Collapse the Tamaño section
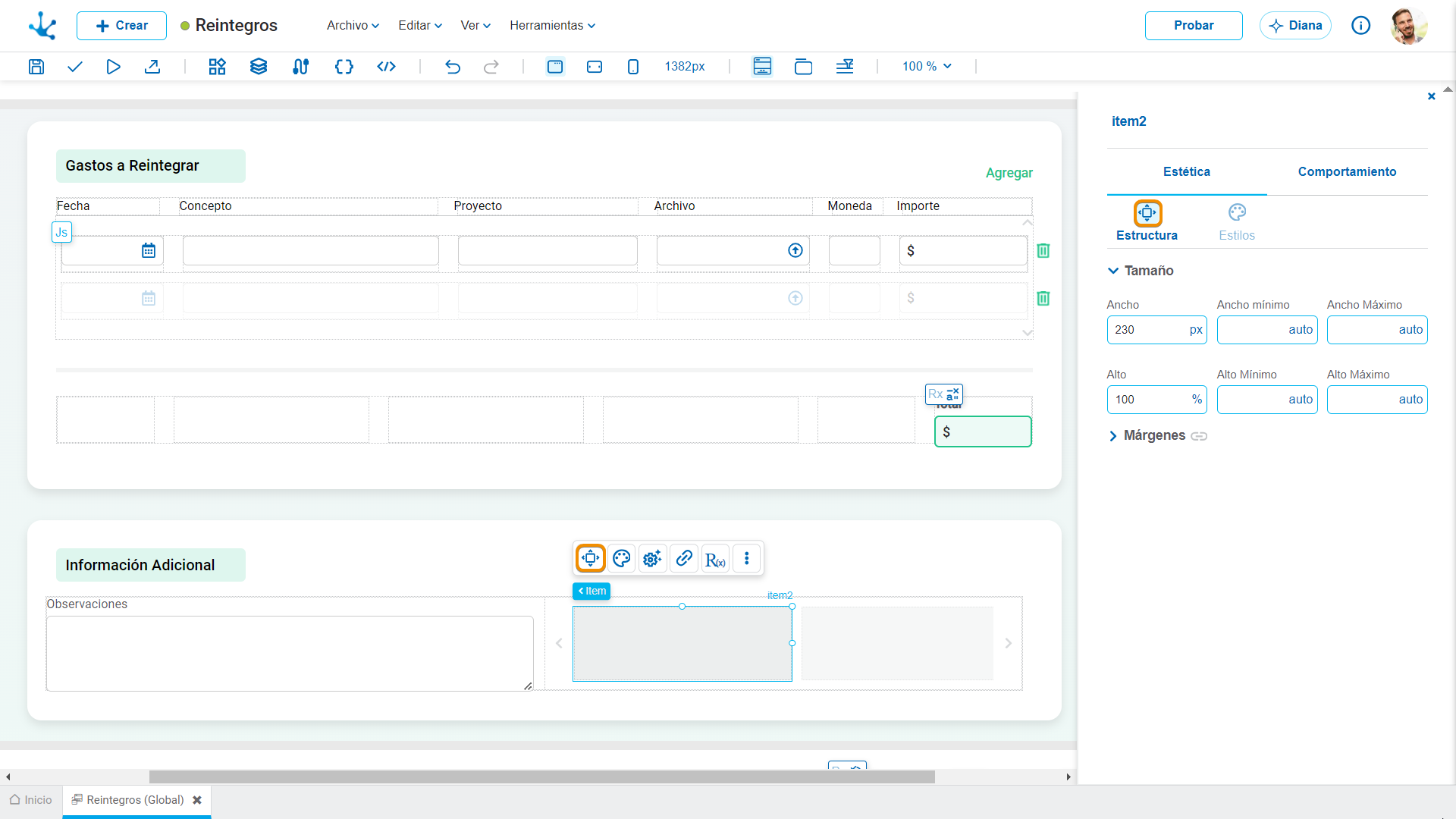1456x819 pixels. click(1113, 271)
